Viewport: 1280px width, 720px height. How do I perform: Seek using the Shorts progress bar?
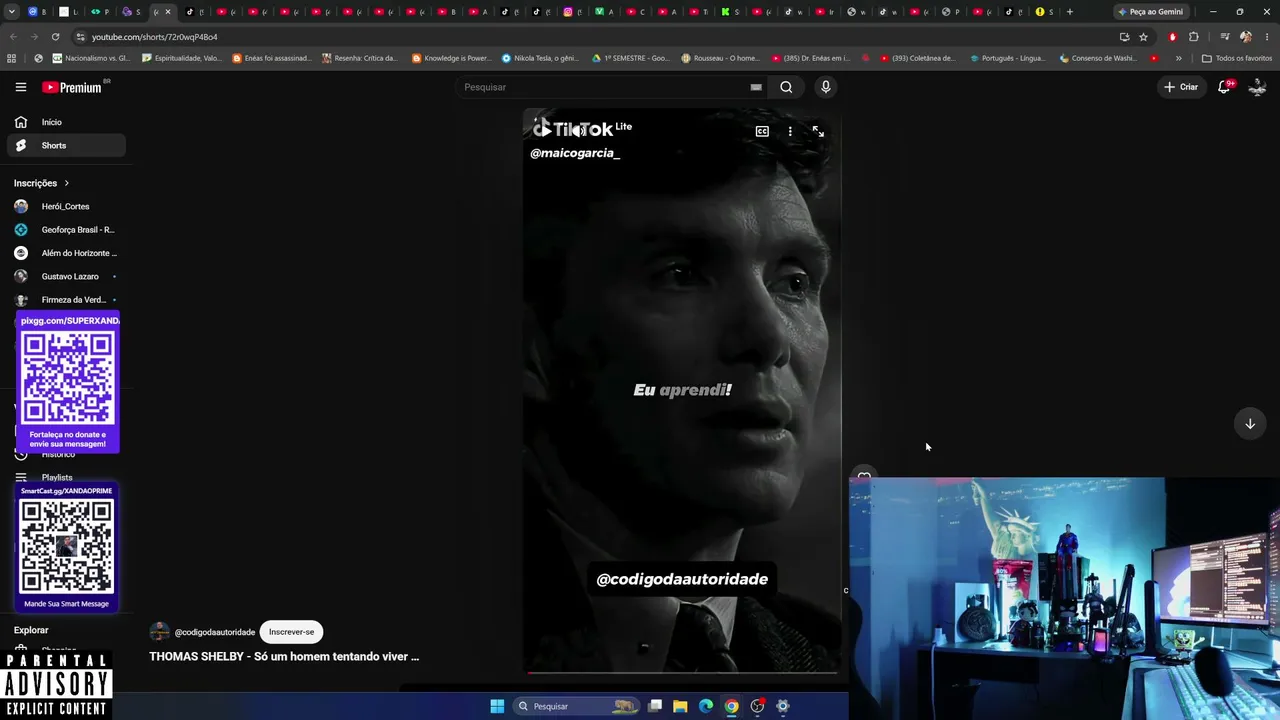point(682,673)
